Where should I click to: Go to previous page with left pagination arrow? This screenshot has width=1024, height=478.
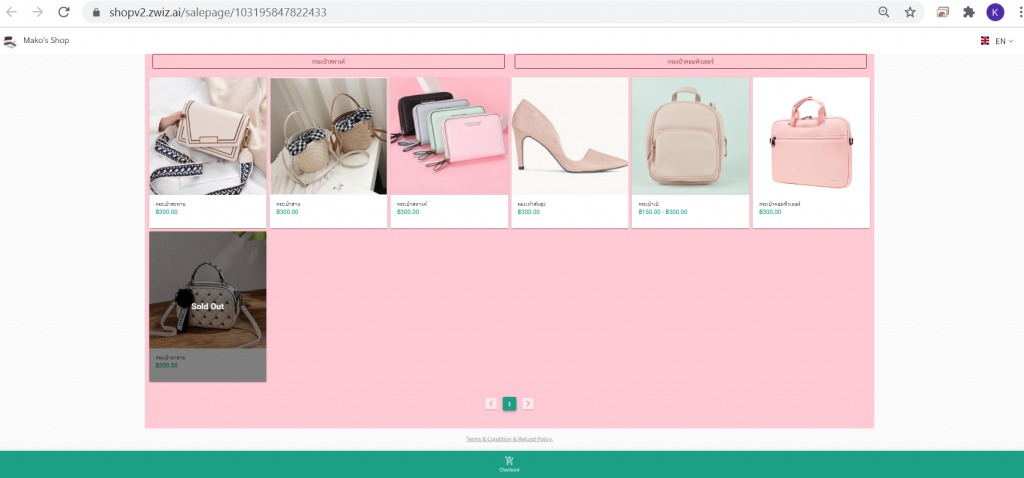click(x=491, y=404)
